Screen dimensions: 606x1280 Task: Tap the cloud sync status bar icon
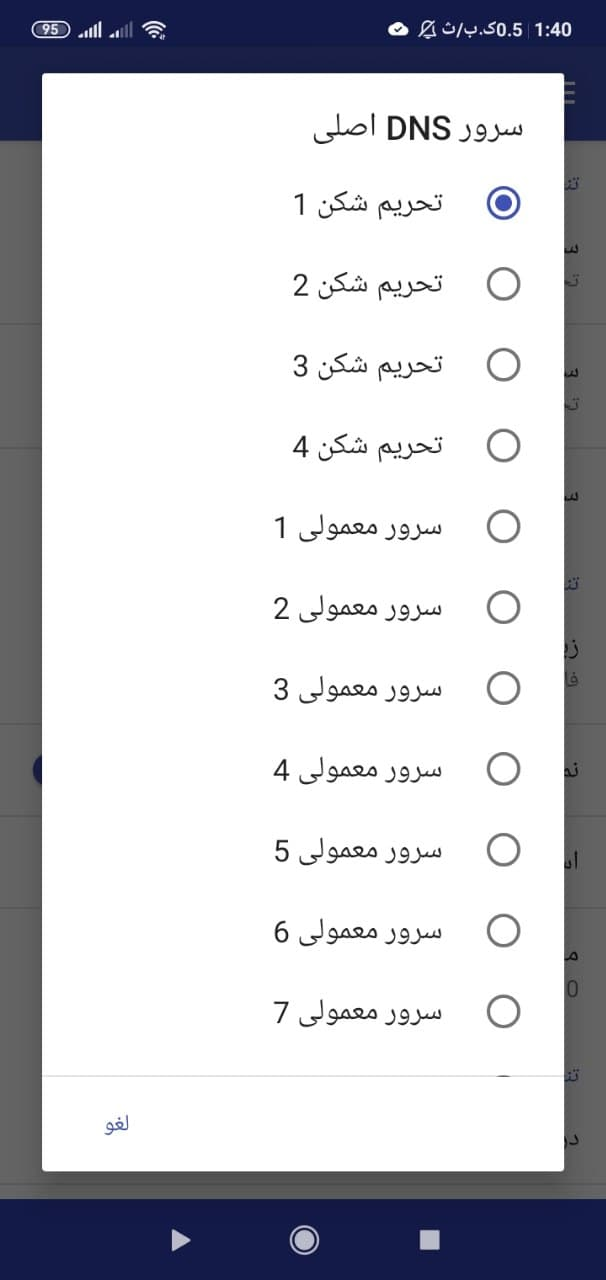[x=396, y=29]
